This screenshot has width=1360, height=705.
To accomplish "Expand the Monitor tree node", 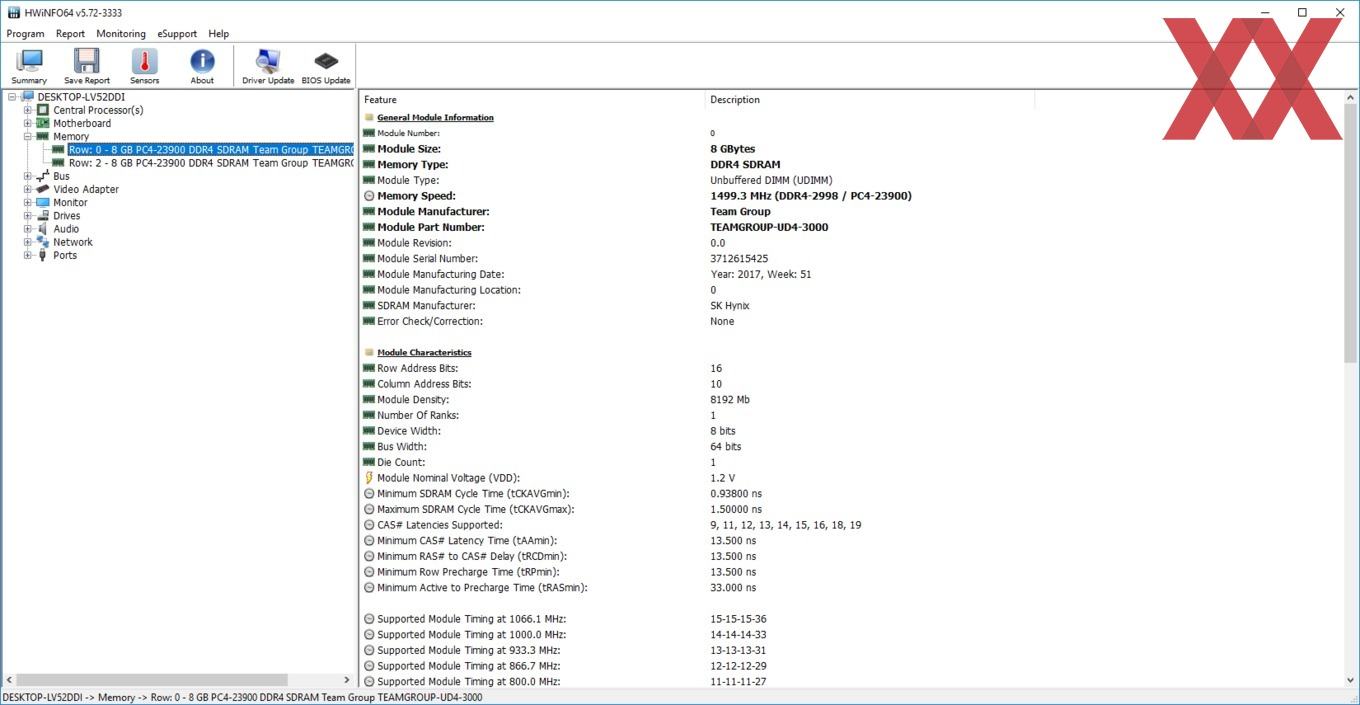I will [x=28, y=202].
